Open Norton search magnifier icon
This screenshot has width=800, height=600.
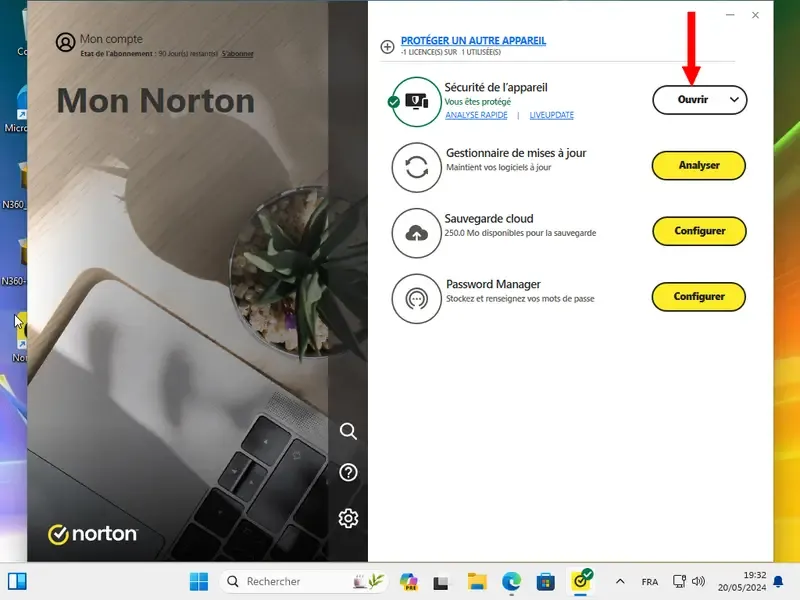[348, 431]
